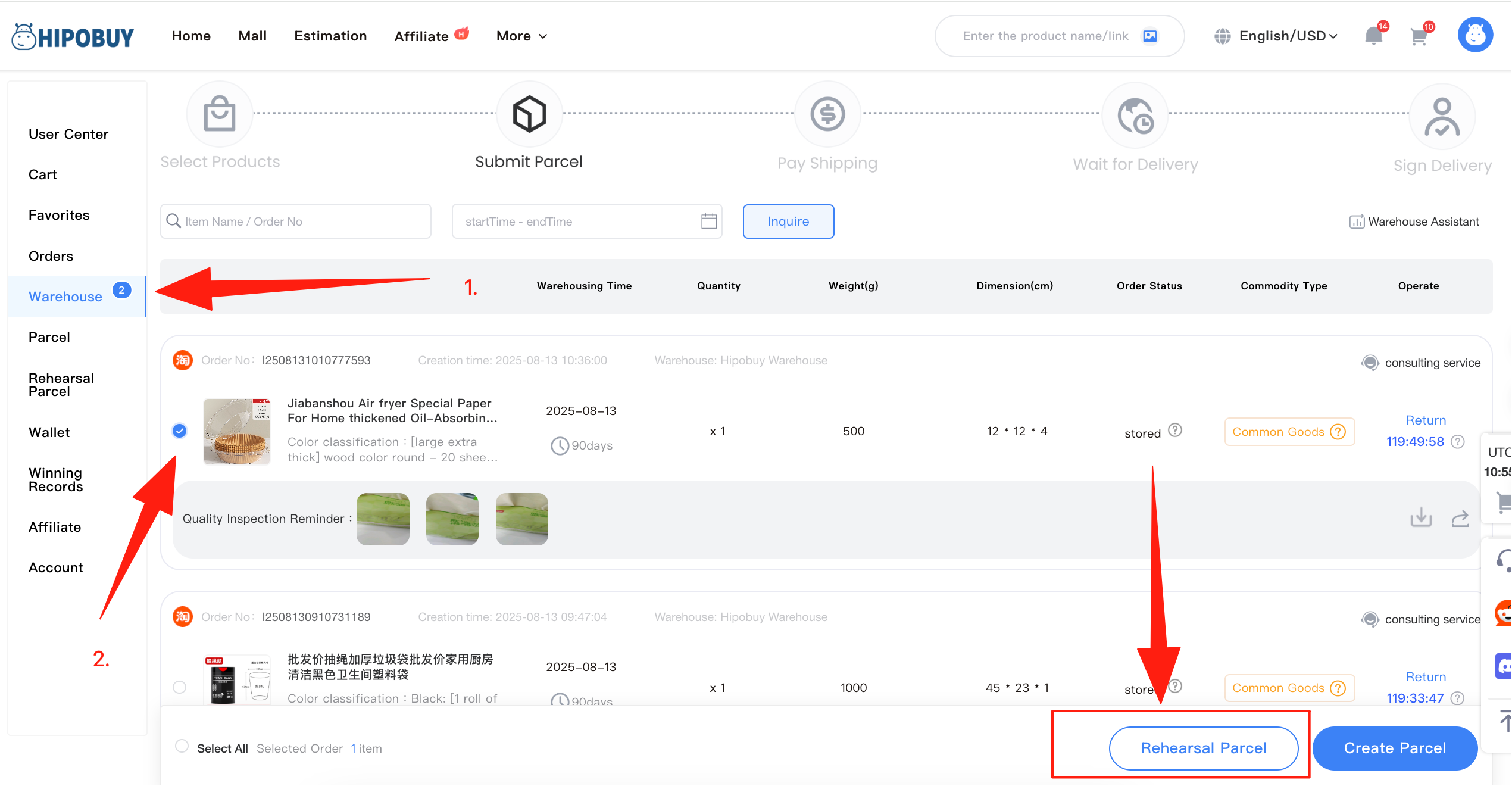
Task: Click Return for the trash bag order
Action: pos(1425,676)
